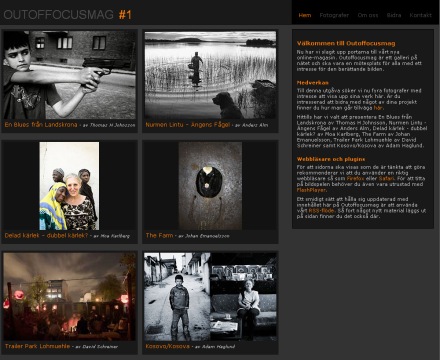Image resolution: width=440 pixels, height=360 pixels.
Task: Click 'av Anders Alm' byline
Action: click(x=251, y=125)
